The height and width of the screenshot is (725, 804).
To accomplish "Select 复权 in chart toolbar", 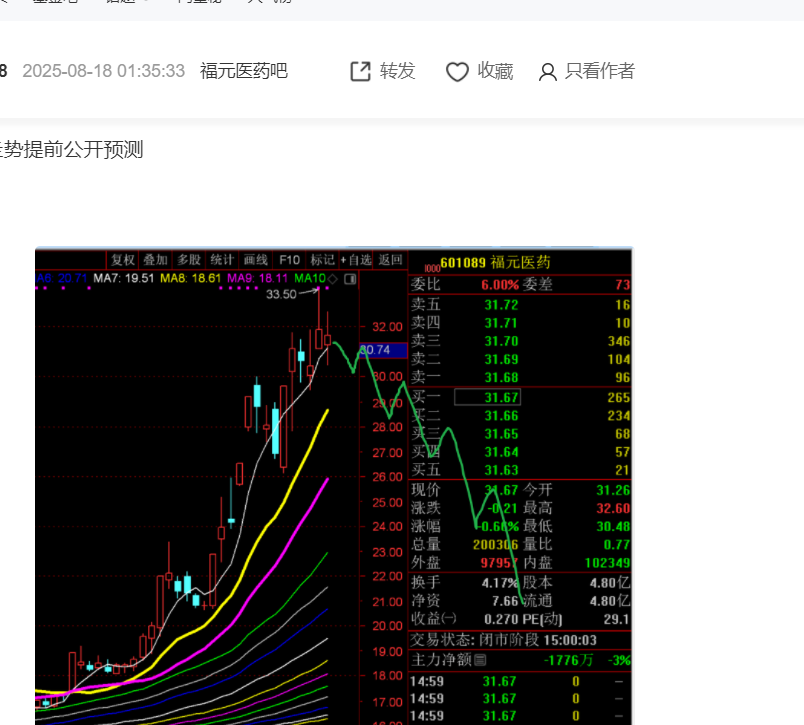I will pos(123,260).
